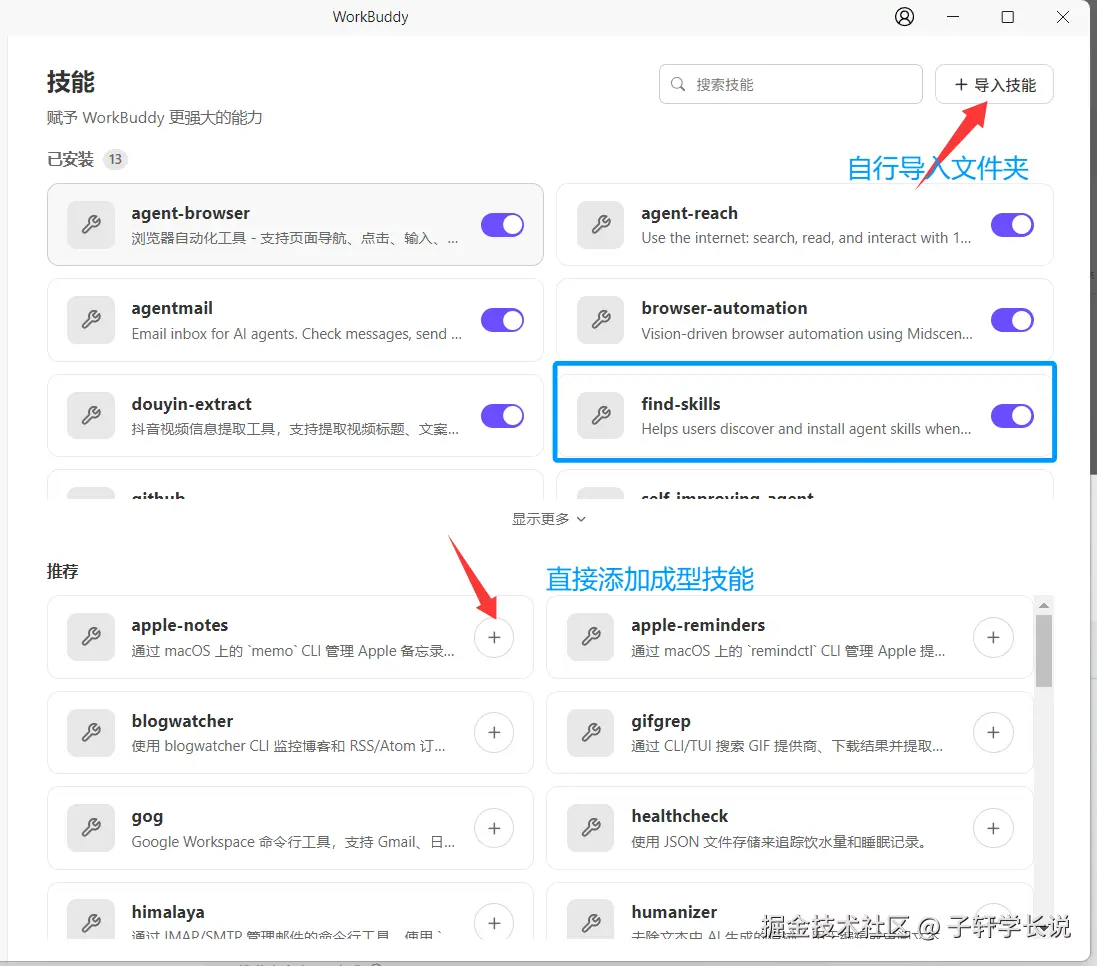
Task: Switch off the find-skills toggle
Action: [x=1012, y=415]
